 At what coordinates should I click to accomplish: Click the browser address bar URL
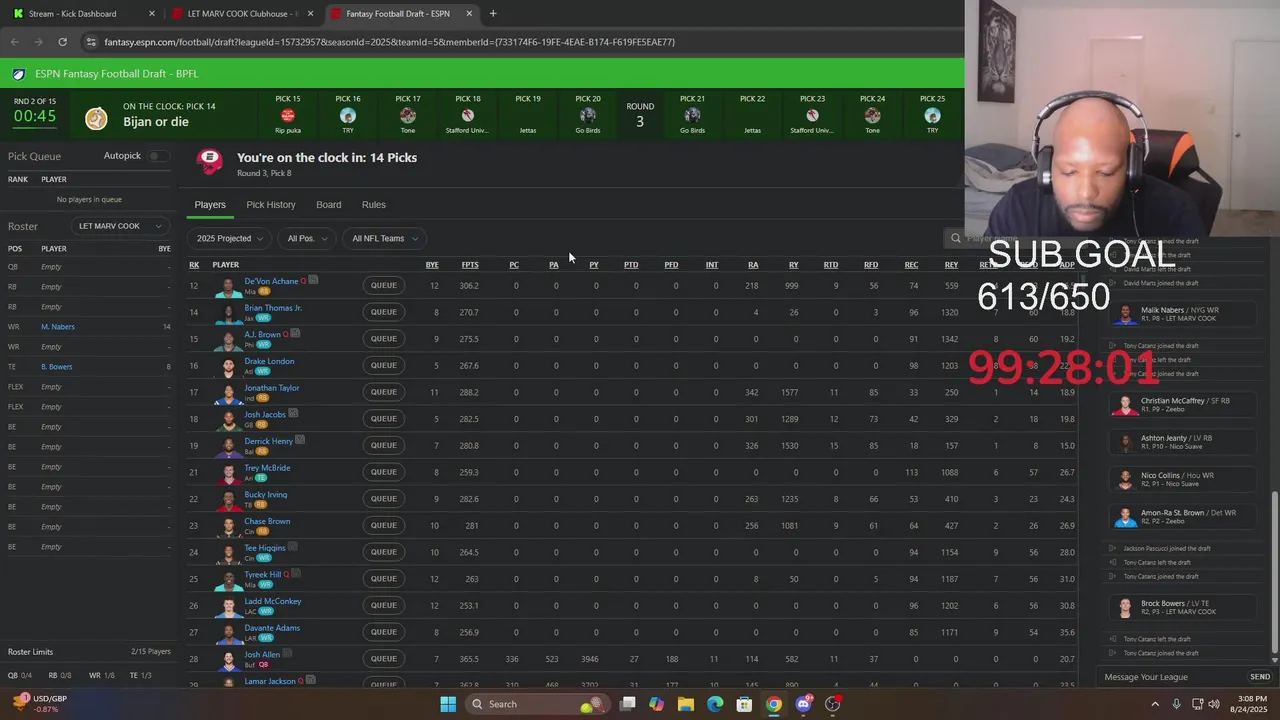point(390,42)
